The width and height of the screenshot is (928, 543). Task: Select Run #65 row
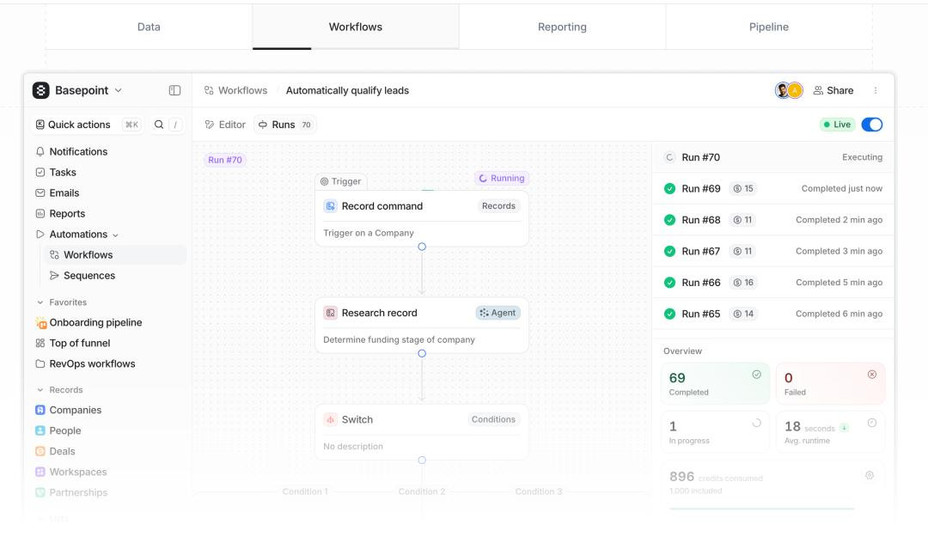[x=774, y=314]
